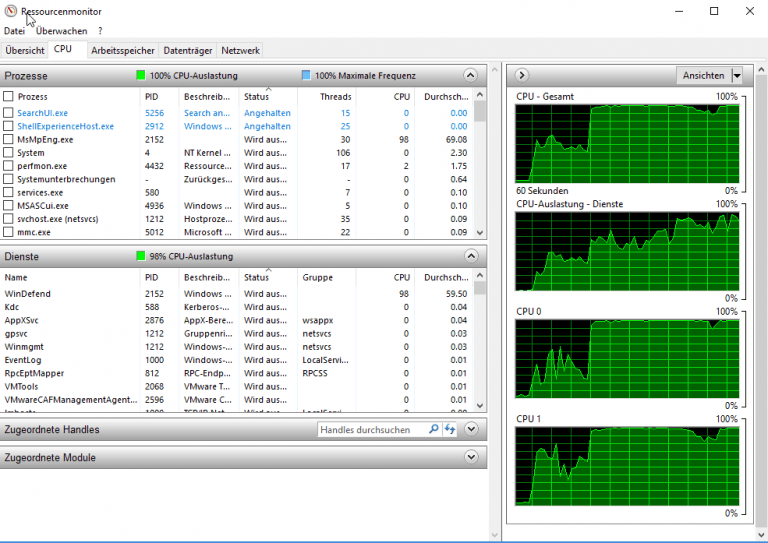Screen dimensions: 768x543
Task: Select the EventLog service row
Action: (237, 360)
